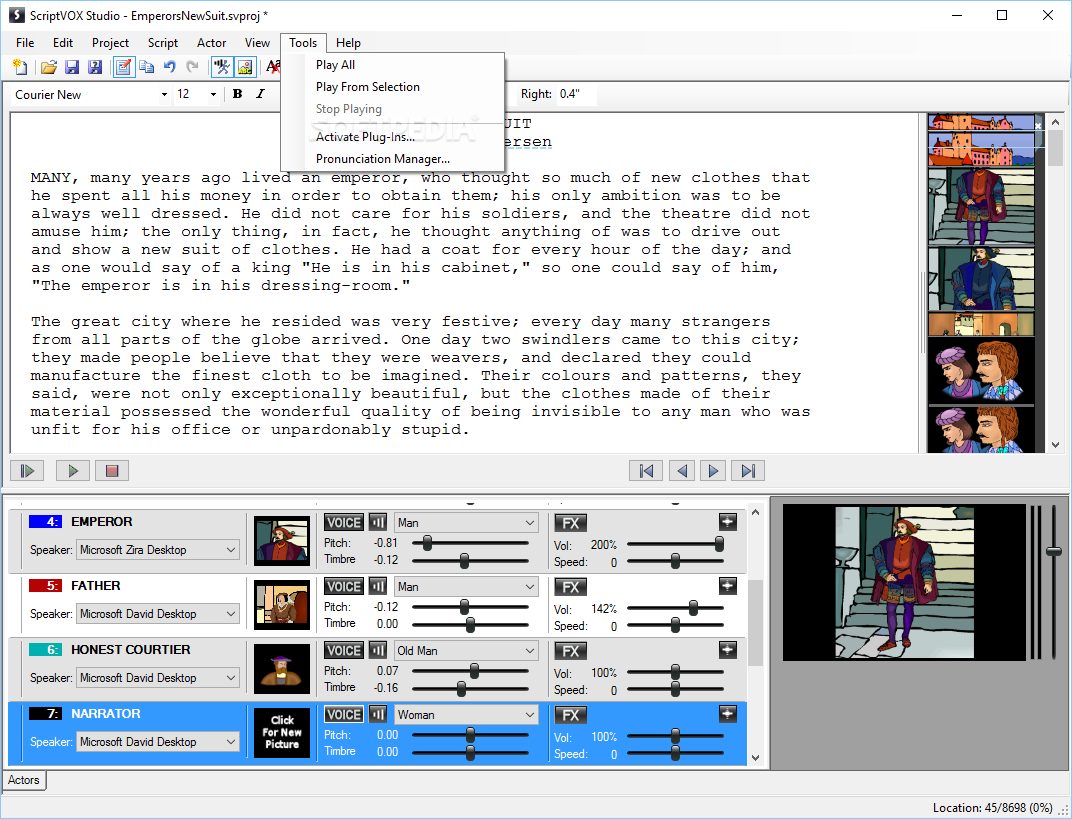
Task: Open the HONEST COURTIER speaker dropdown
Action: click(x=158, y=677)
